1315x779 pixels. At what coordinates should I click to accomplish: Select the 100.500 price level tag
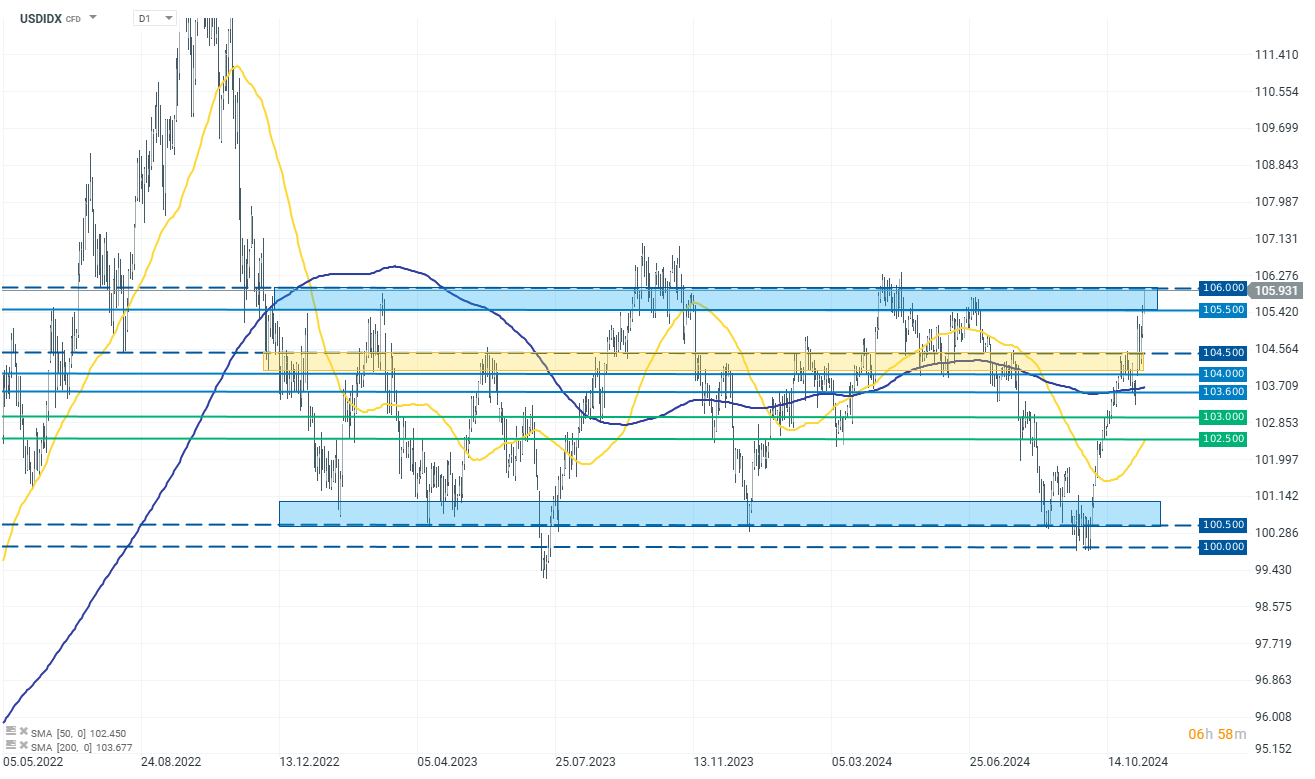pyautogui.click(x=1225, y=525)
